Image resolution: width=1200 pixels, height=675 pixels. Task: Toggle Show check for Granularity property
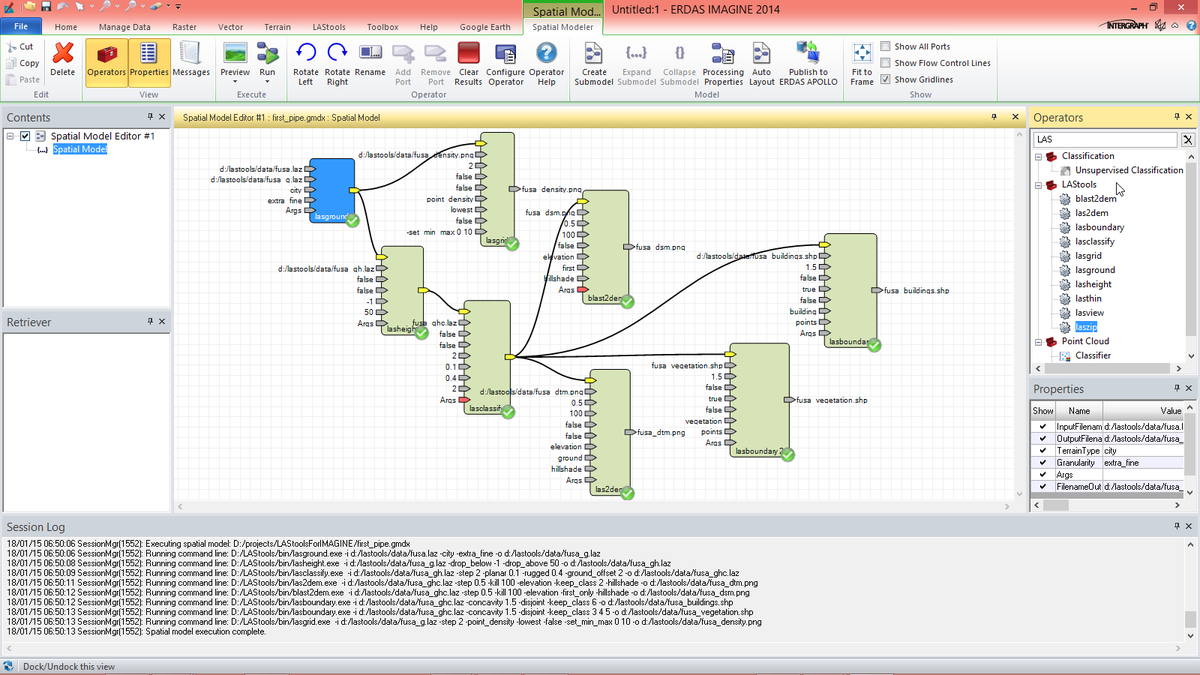coord(1042,462)
